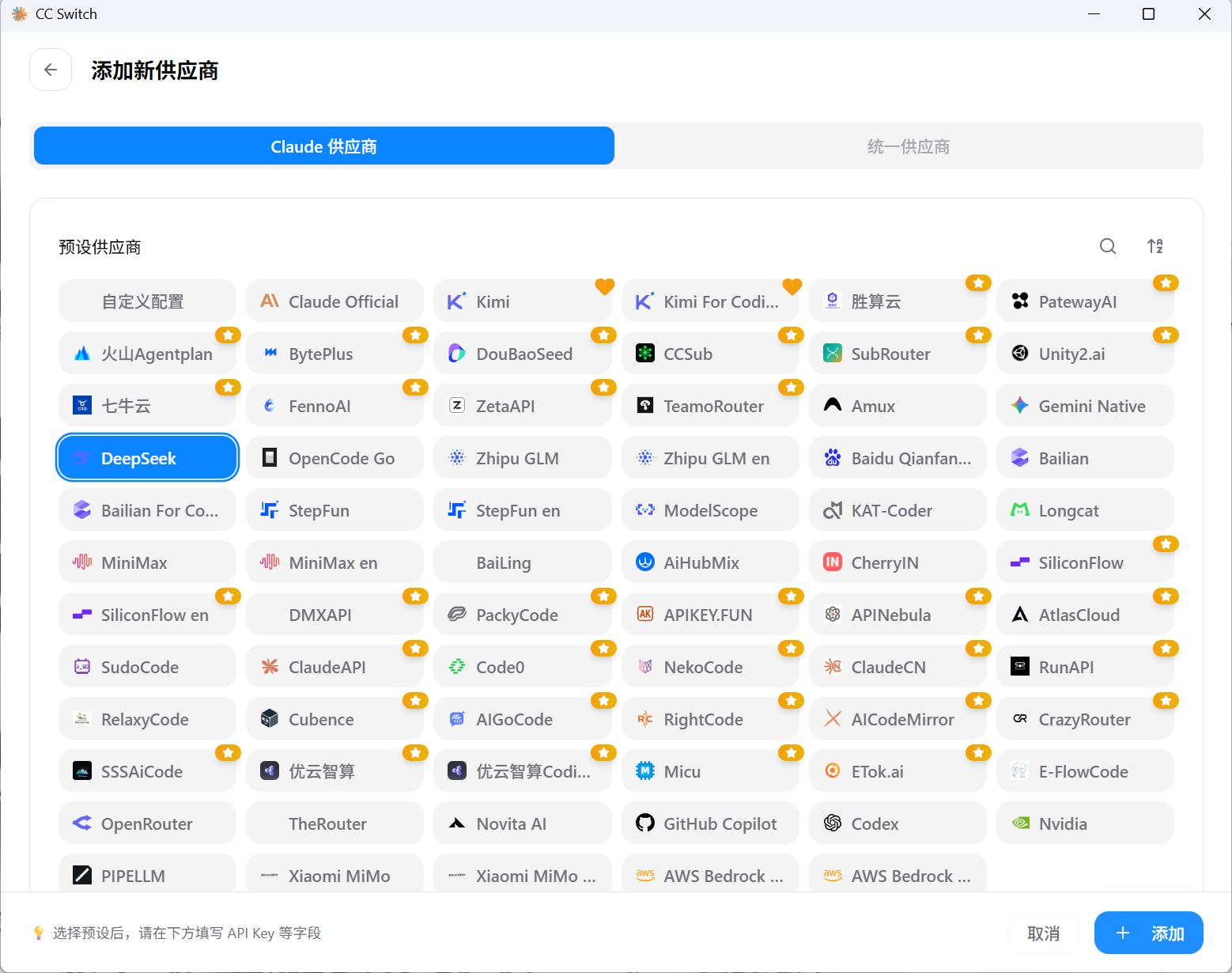Viewport: 1232px width, 973px height.
Task: Choose the PackyCode preset
Action: (x=523, y=615)
